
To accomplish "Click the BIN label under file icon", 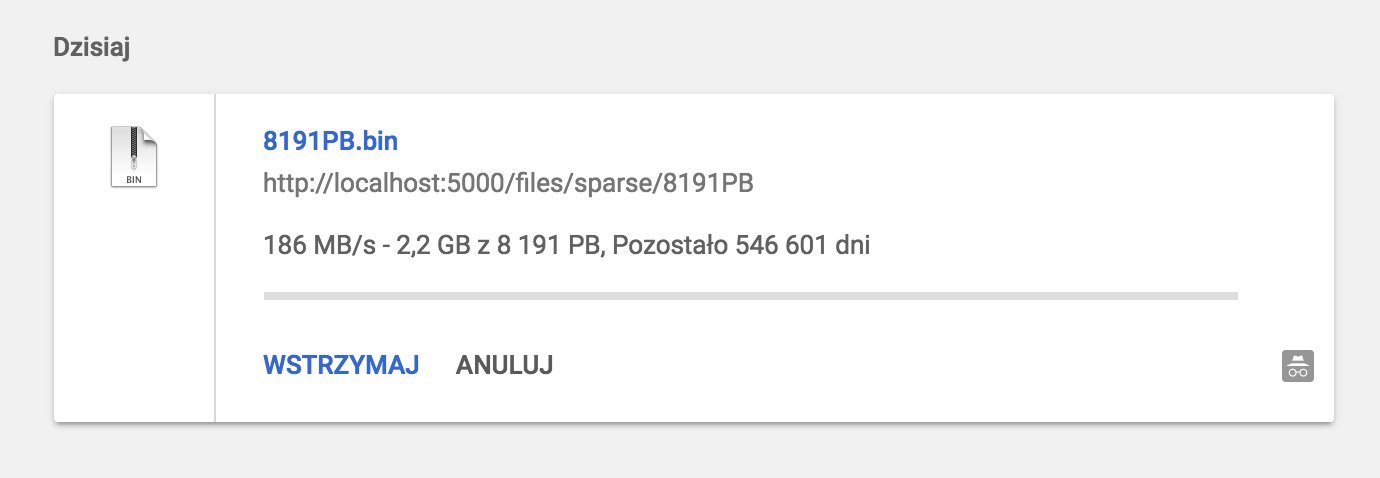I will (134, 180).
